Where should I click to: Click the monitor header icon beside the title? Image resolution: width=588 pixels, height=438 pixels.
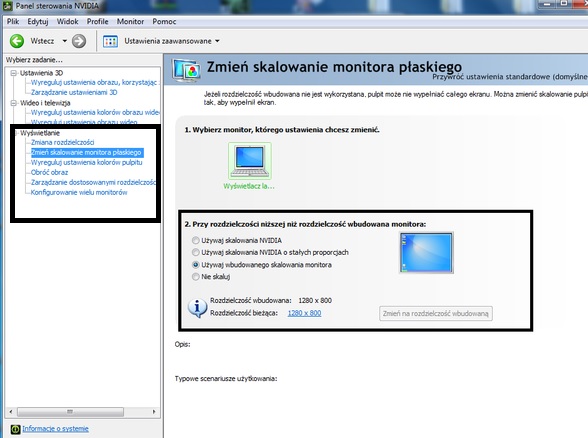coord(186,71)
